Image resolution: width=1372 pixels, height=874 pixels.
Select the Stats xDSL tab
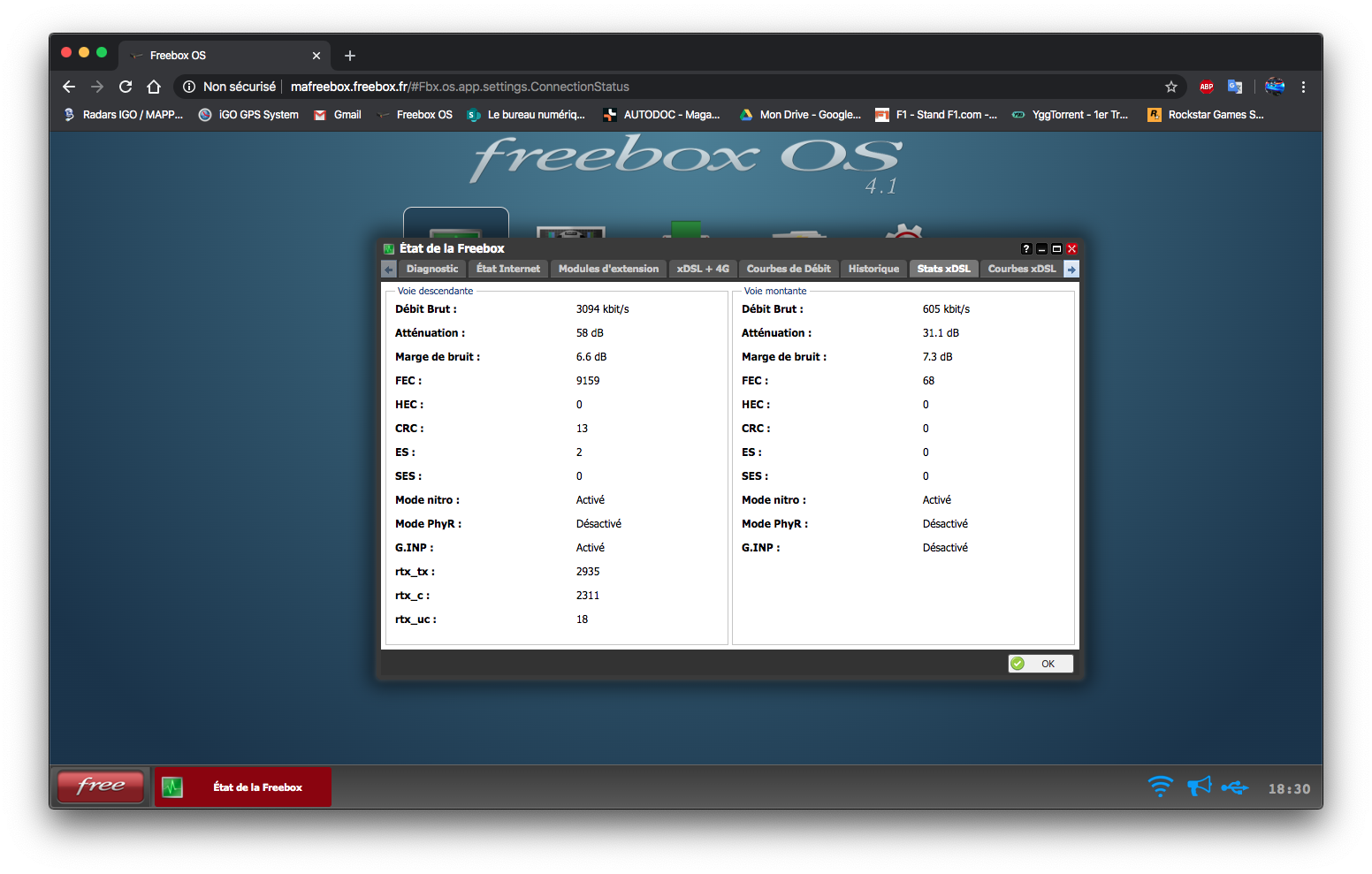click(943, 269)
